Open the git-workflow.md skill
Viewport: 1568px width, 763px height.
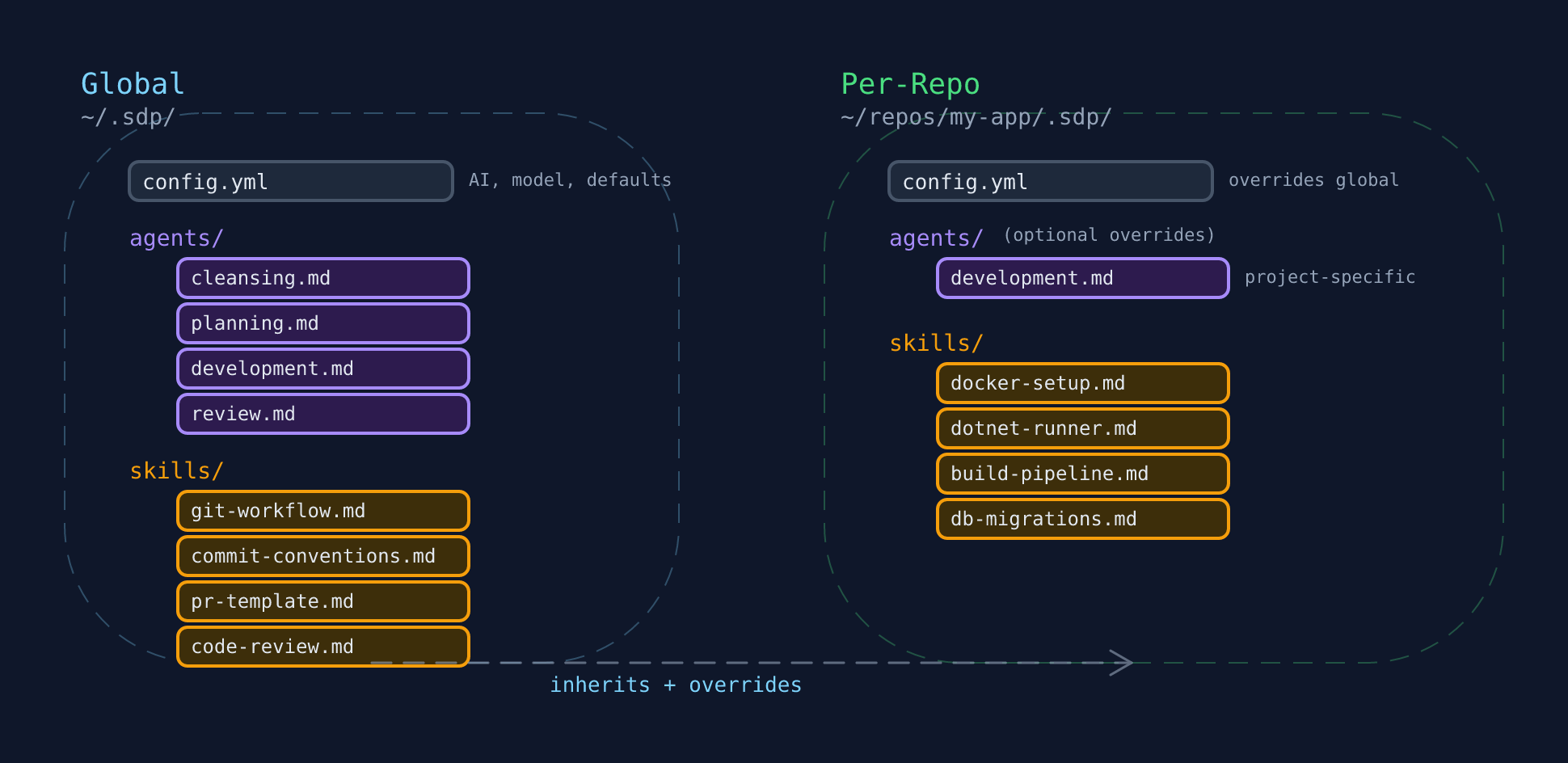pos(322,511)
